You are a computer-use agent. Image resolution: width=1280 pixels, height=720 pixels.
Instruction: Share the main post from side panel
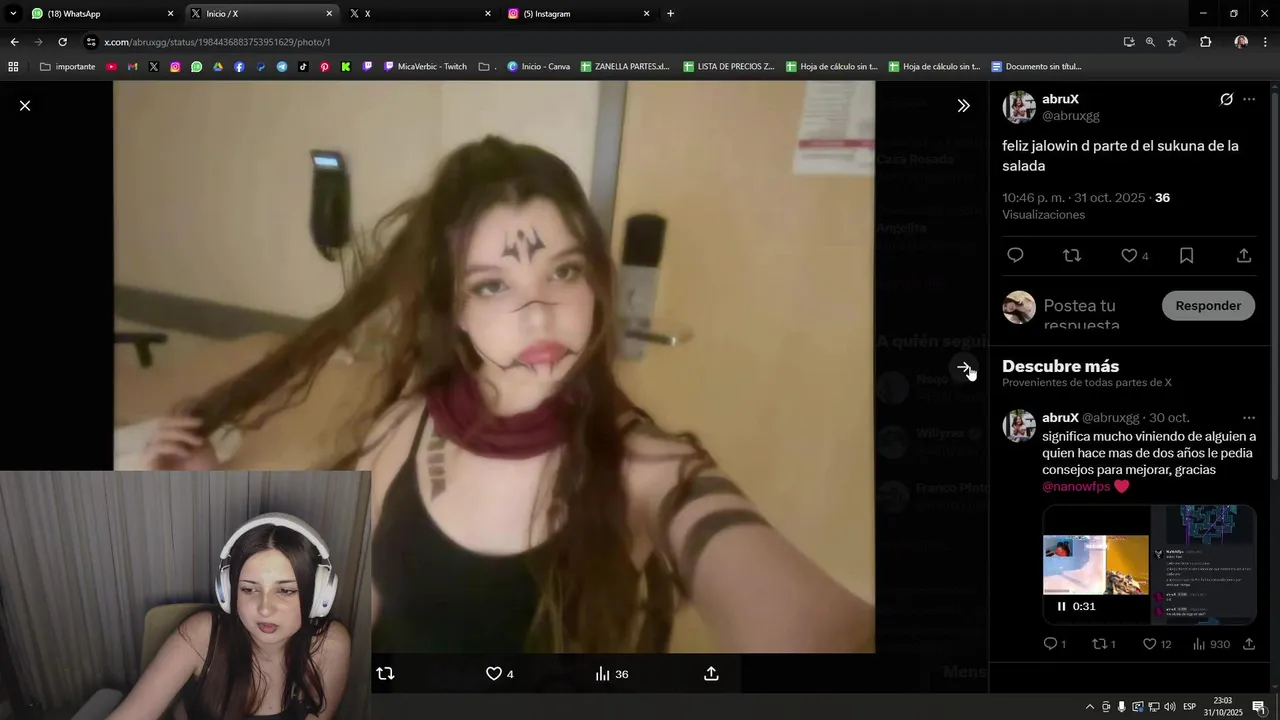click(1244, 256)
